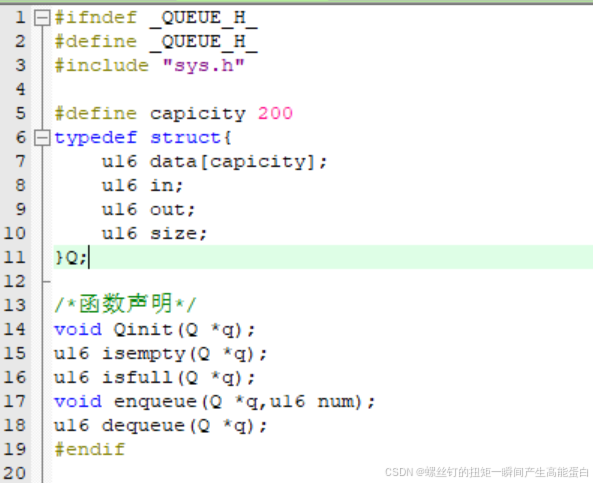593x483 pixels.
Task: Click the Qinit function name
Action: [x=143, y=329]
